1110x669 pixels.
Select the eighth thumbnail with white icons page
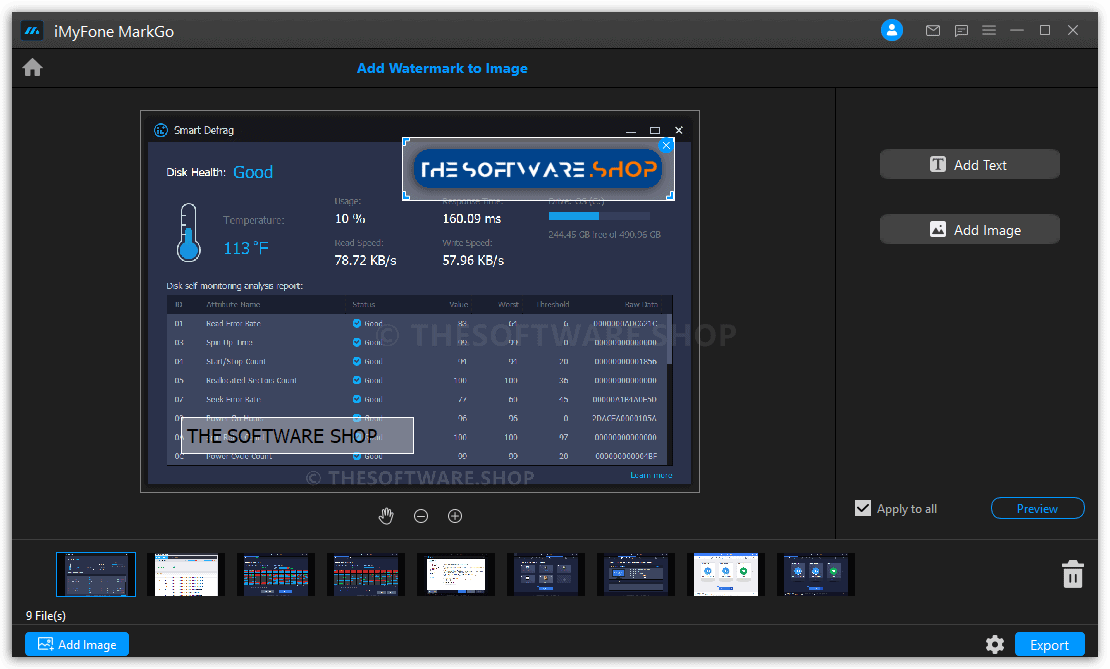tap(726, 574)
